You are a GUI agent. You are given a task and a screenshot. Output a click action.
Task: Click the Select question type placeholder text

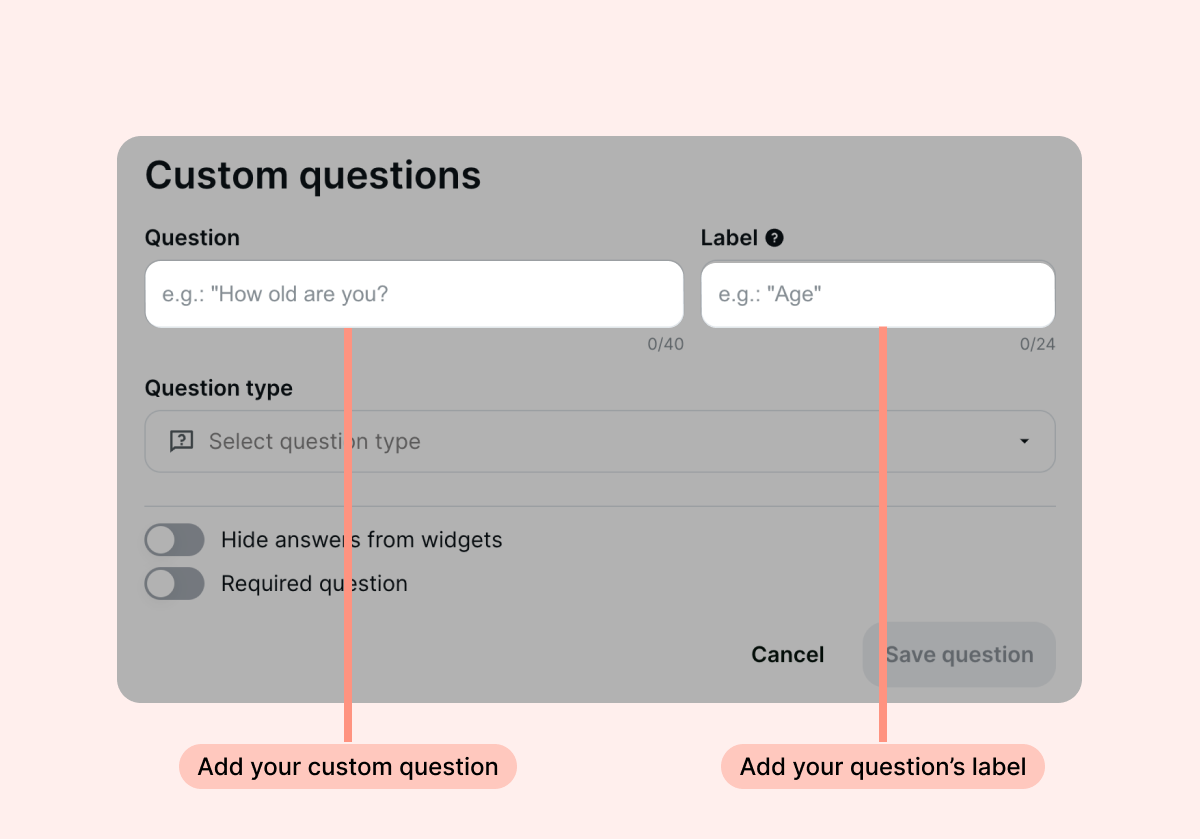pyautogui.click(x=314, y=441)
